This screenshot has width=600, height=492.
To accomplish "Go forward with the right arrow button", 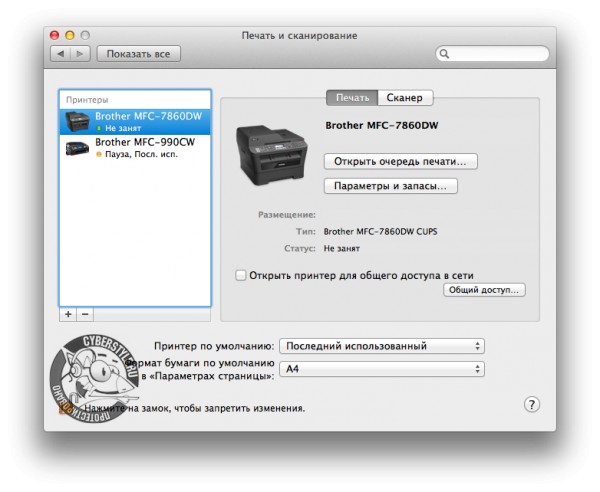I will (80, 54).
